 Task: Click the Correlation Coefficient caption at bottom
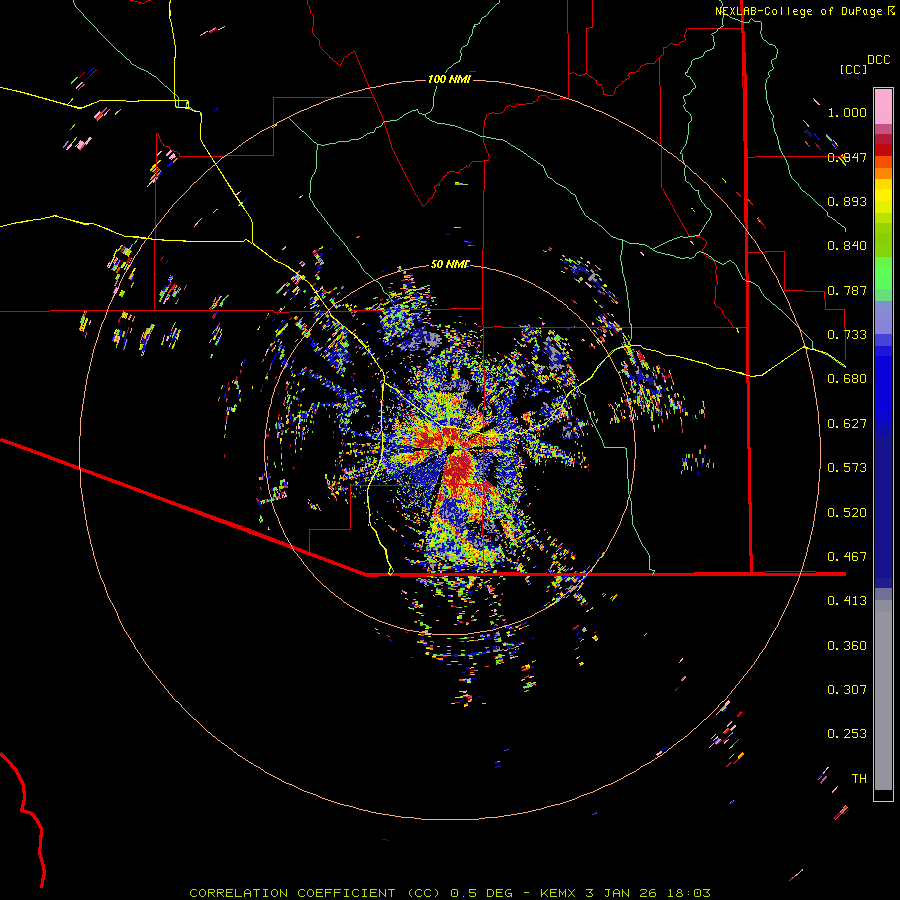coord(450,893)
